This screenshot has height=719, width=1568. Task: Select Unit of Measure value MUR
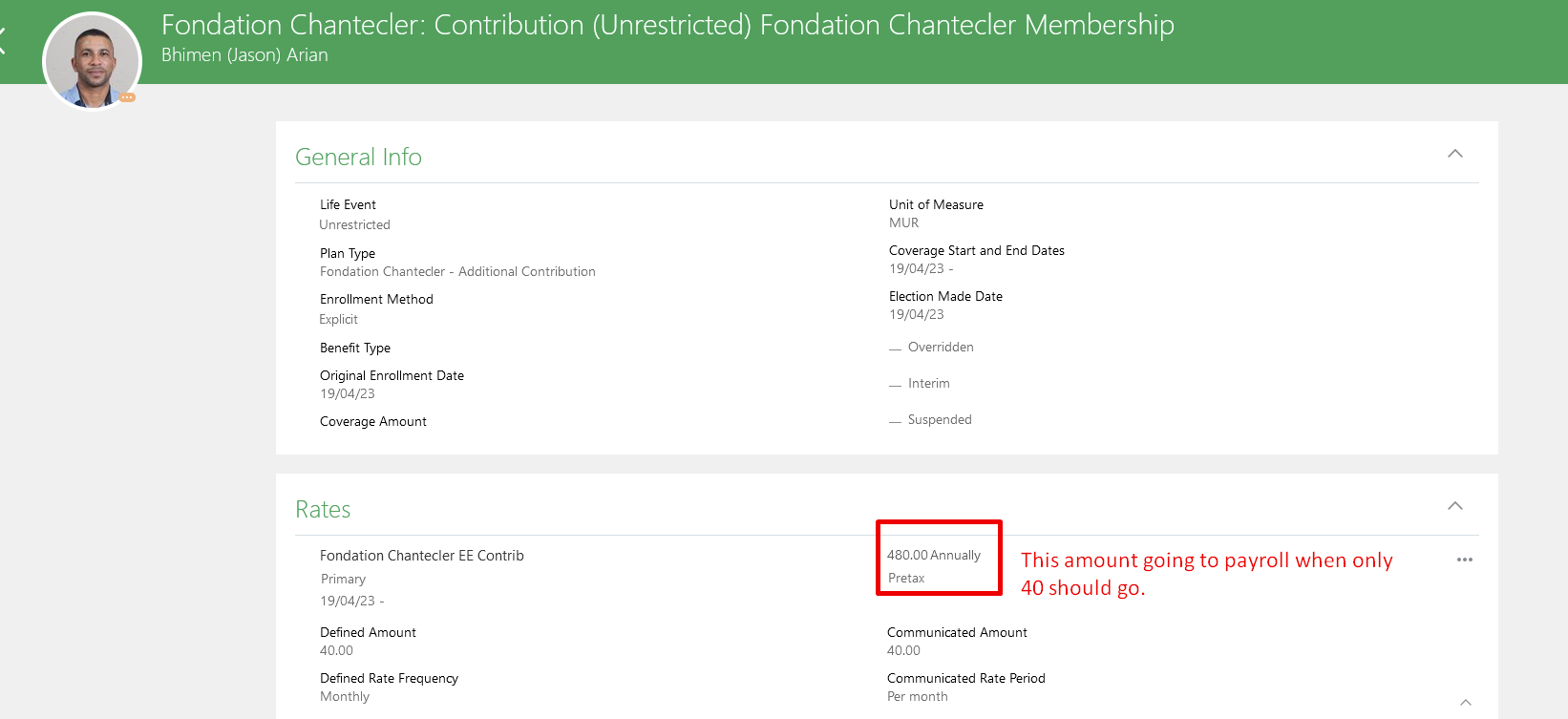(x=903, y=222)
